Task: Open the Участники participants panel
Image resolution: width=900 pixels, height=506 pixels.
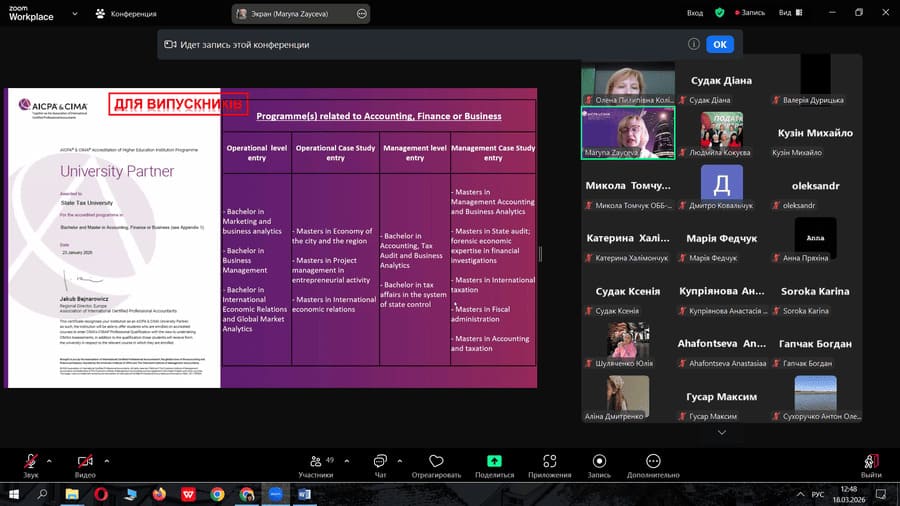Action: pos(316,462)
